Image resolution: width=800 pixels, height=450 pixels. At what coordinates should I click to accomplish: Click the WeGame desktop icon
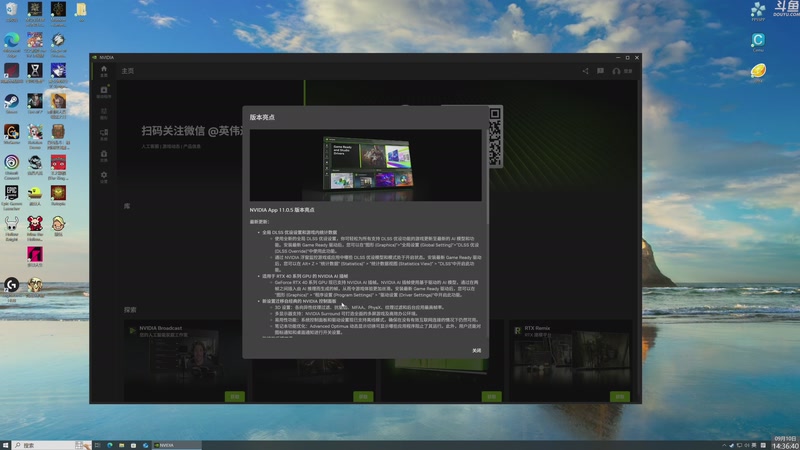(x=11, y=134)
